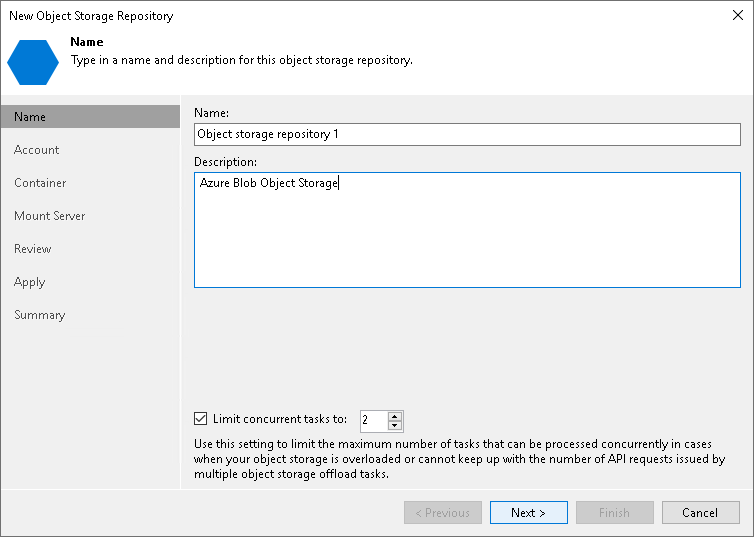Click the Next button
Viewport: 754px width, 537px height.
[x=528, y=513]
